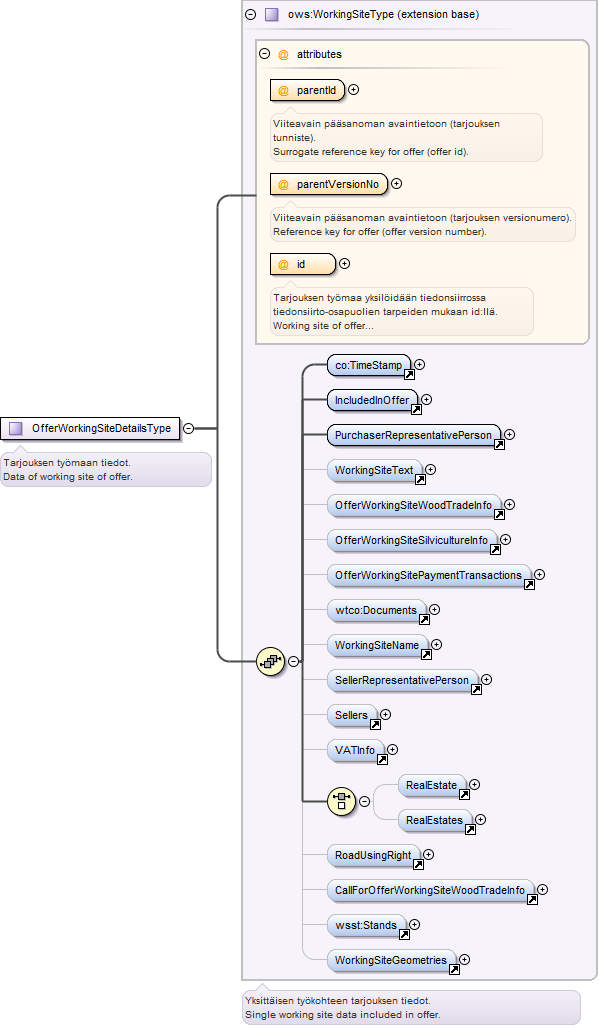Viewport: 599px width, 1028px height.
Task: Select the CallForOfferWorkingSiteWoodTradeInfo element
Action: click(x=431, y=890)
